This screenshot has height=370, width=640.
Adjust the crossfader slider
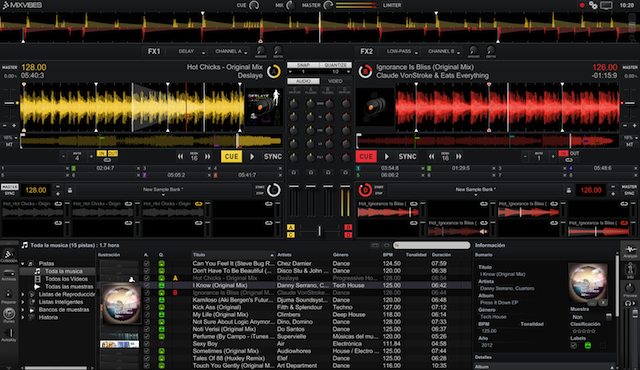pyautogui.click(x=319, y=231)
